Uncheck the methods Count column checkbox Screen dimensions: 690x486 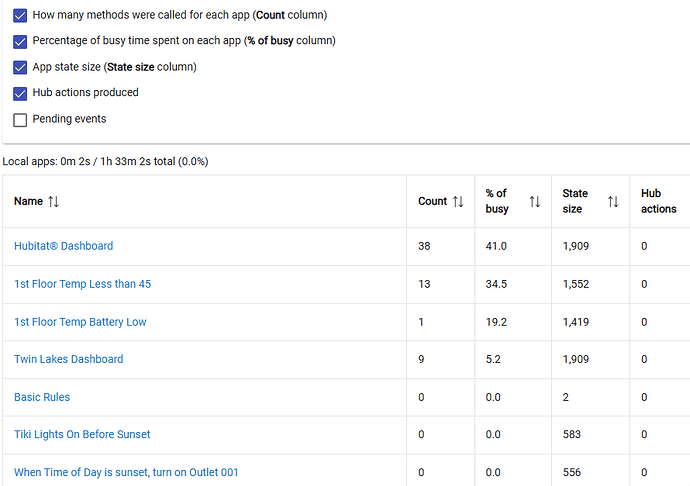coord(21,16)
